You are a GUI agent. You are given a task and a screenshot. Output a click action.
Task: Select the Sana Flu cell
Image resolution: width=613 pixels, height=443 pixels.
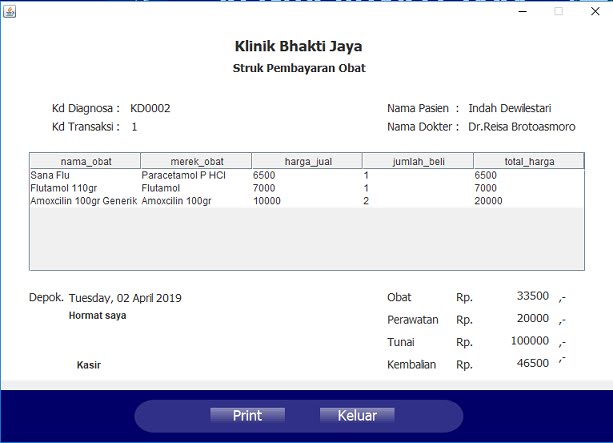pyautogui.click(x=85, y=175)
